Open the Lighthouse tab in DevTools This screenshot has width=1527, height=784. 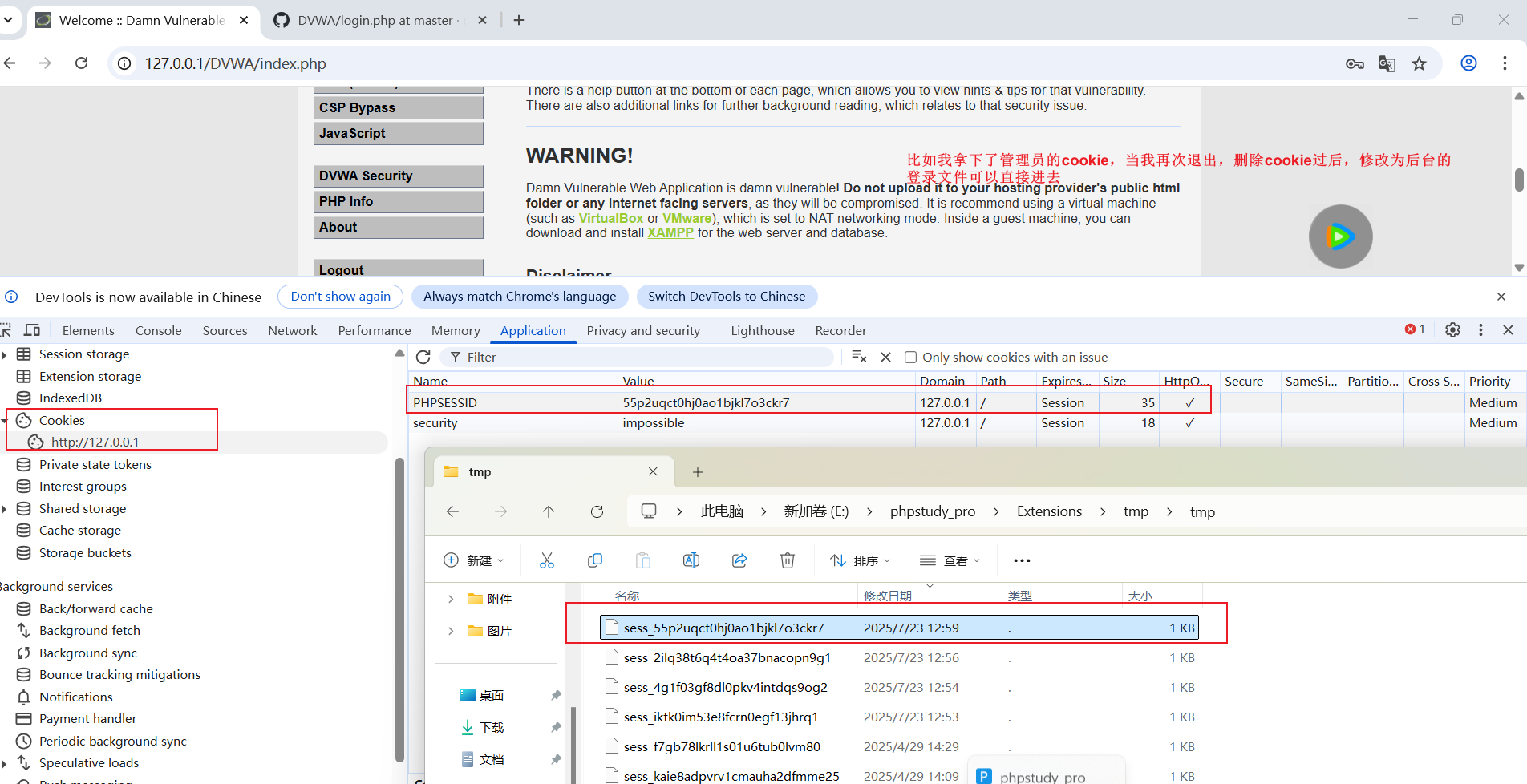tap(763, 330)
